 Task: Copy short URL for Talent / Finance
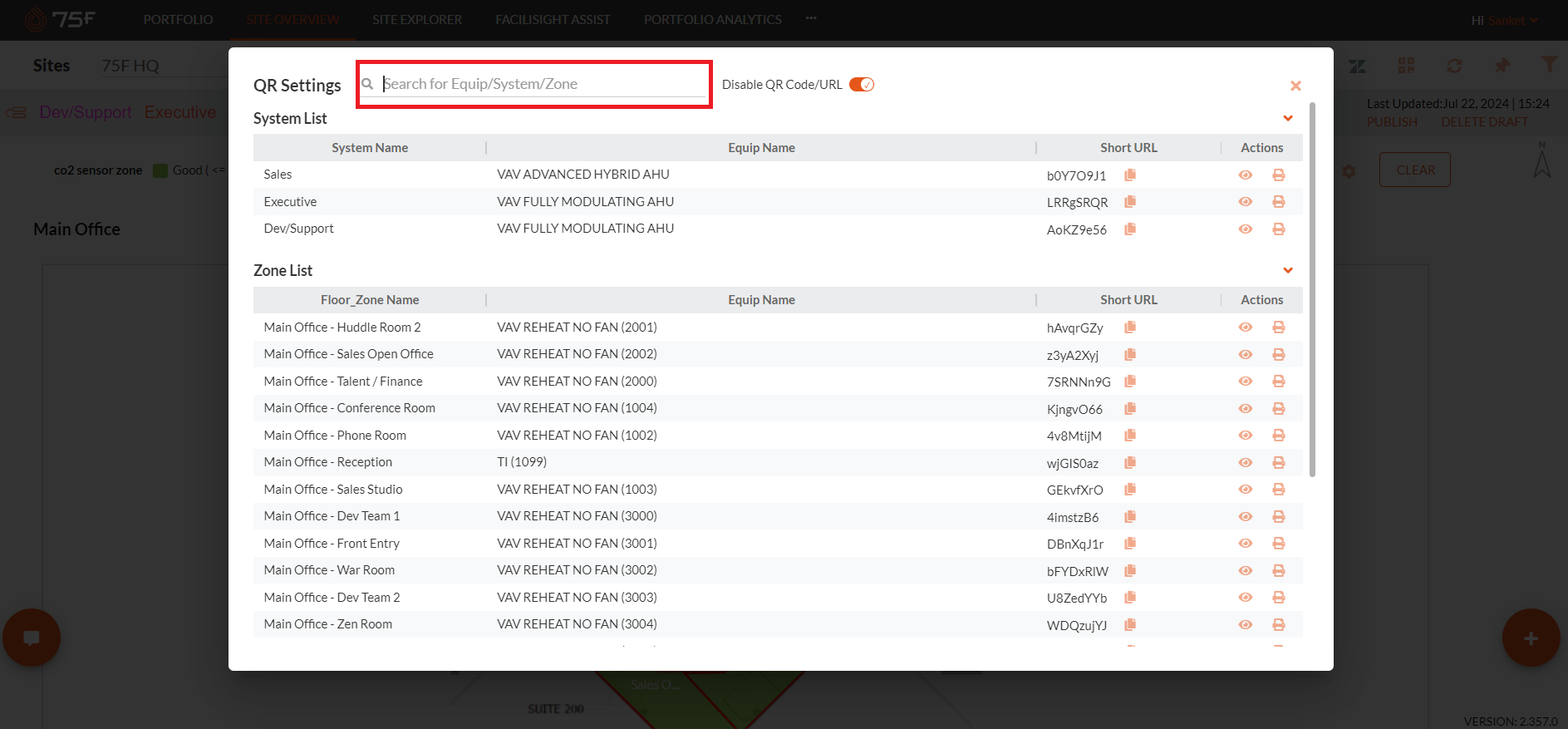[1130, 382]
